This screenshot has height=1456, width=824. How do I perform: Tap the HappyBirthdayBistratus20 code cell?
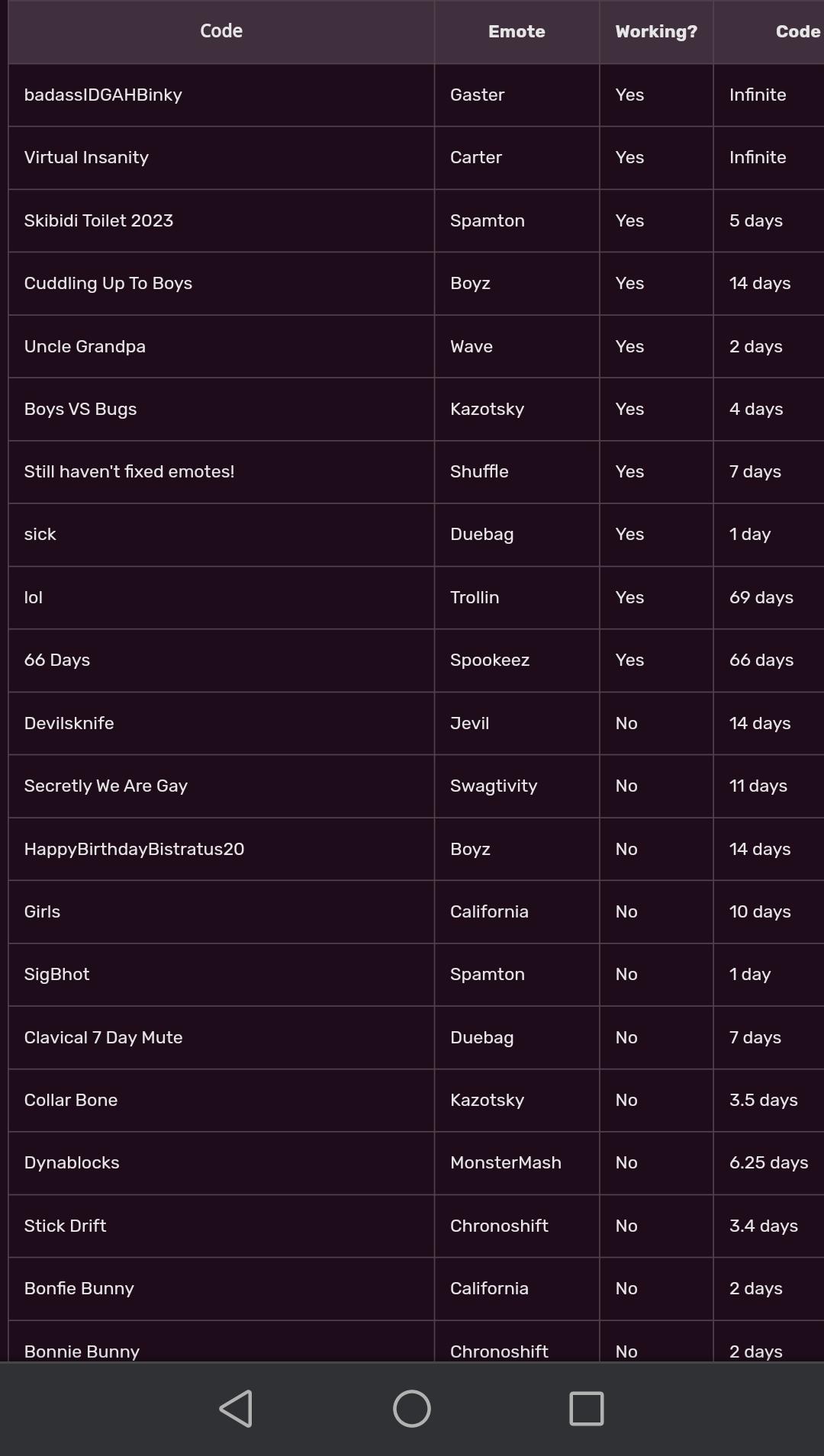click(134, 849)
